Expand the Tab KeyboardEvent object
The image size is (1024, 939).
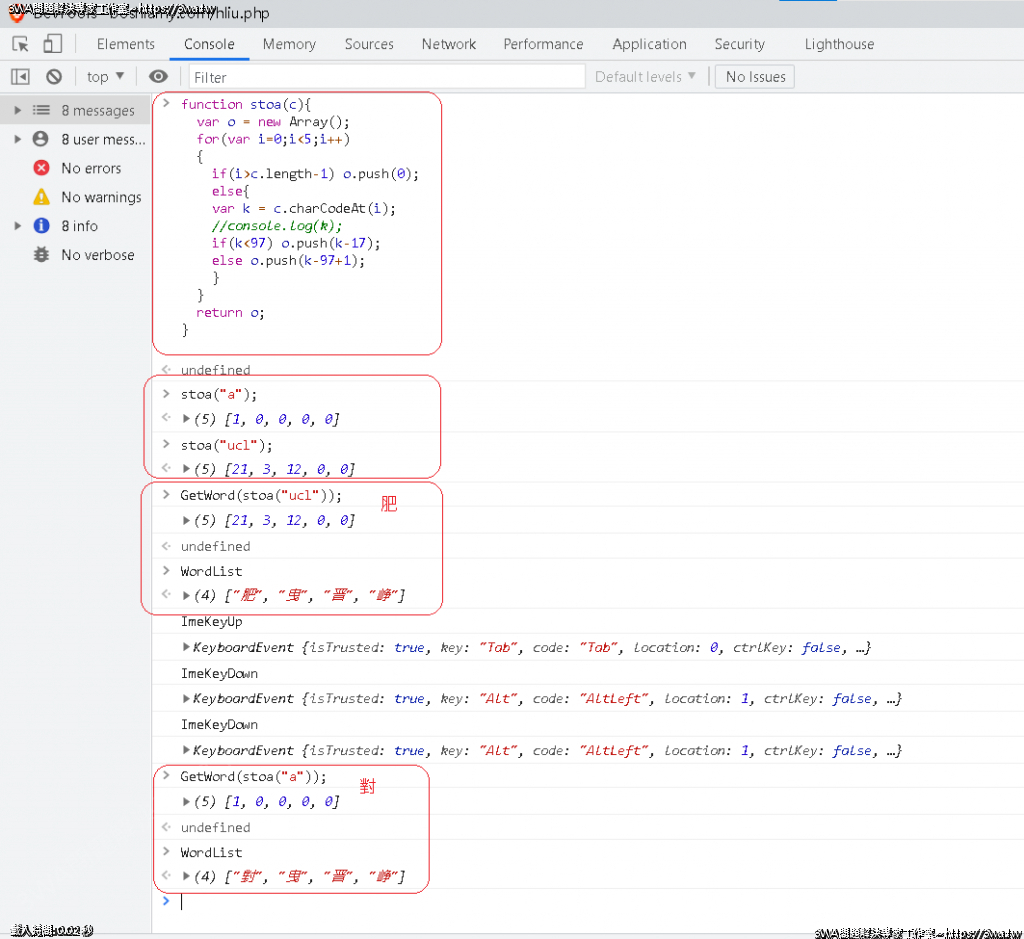(187, 648)
